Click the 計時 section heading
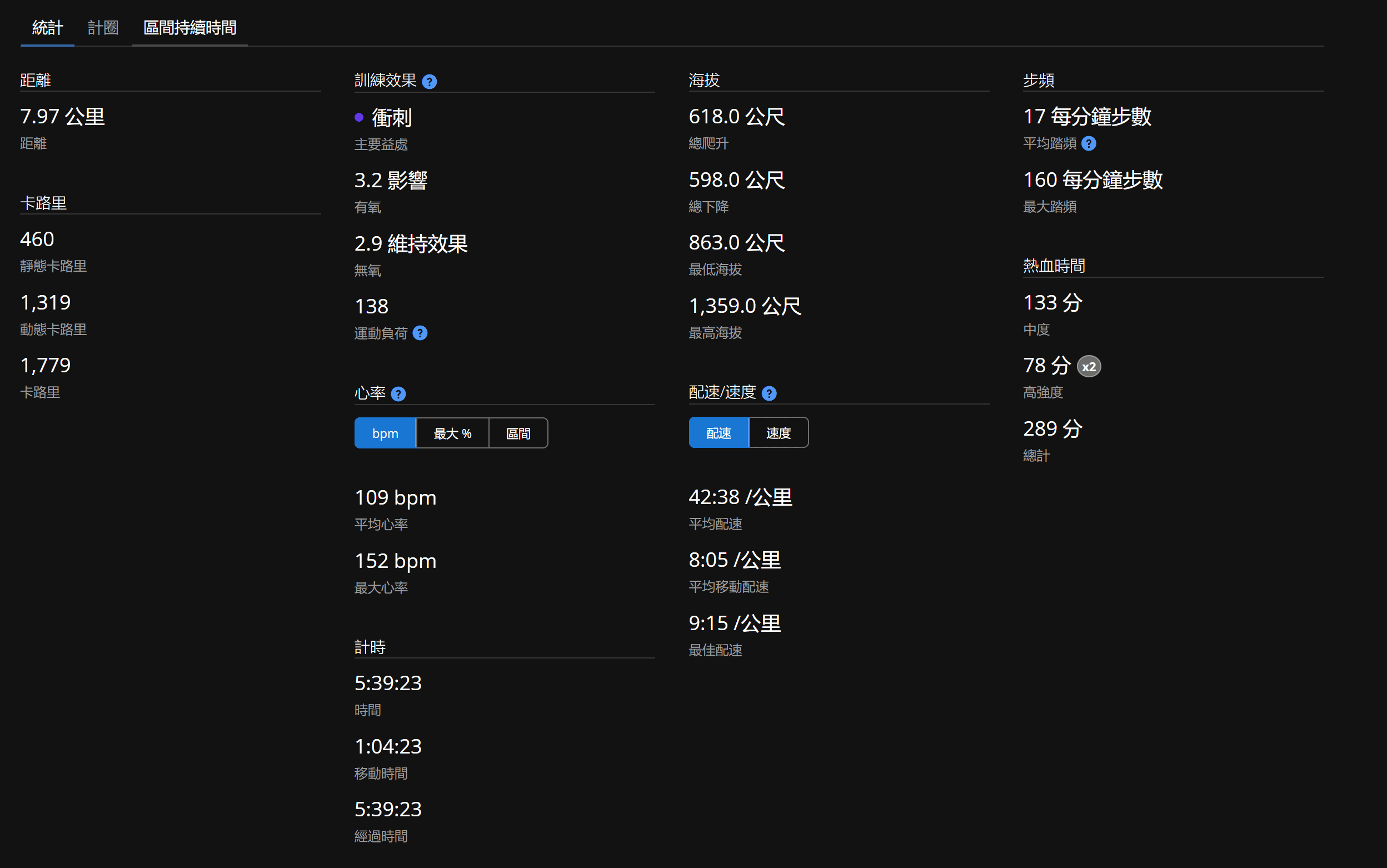 [x=370, y=647]
